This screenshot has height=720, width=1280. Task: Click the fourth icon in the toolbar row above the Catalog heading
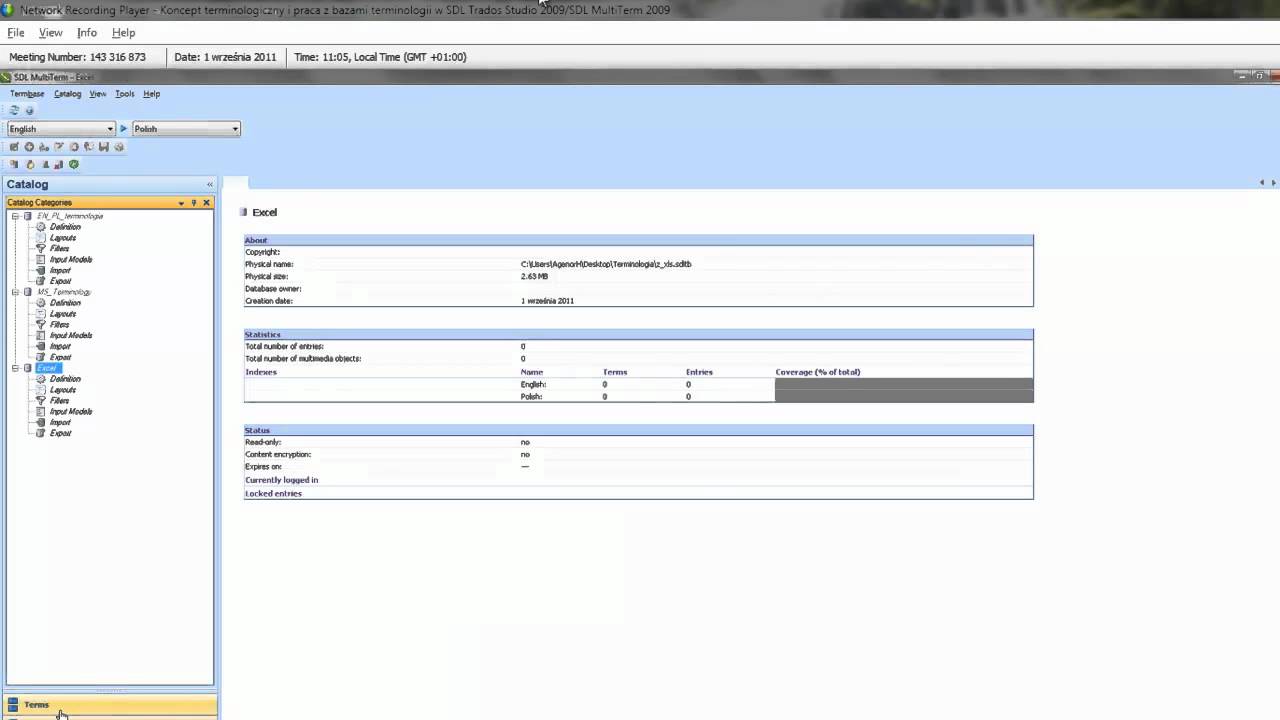tap(59, 165)
